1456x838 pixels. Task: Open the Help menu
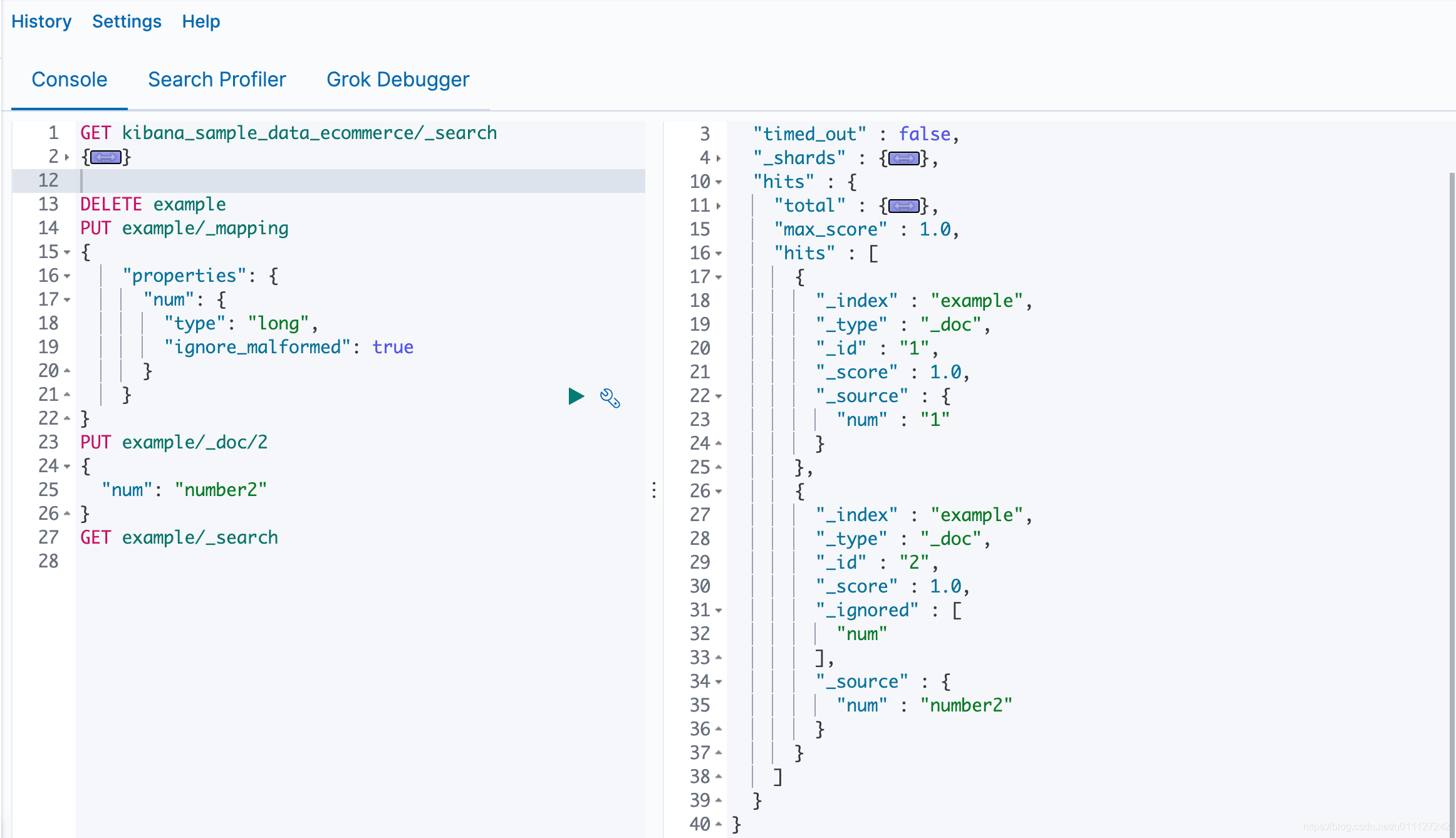201,21
